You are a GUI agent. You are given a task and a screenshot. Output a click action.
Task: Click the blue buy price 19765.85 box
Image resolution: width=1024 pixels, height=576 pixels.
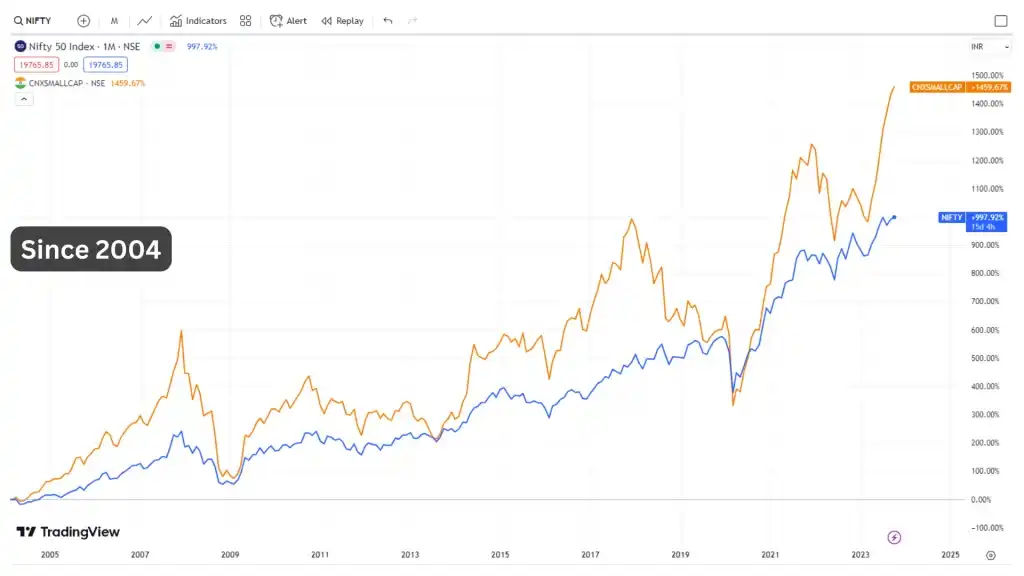(105, 65)
